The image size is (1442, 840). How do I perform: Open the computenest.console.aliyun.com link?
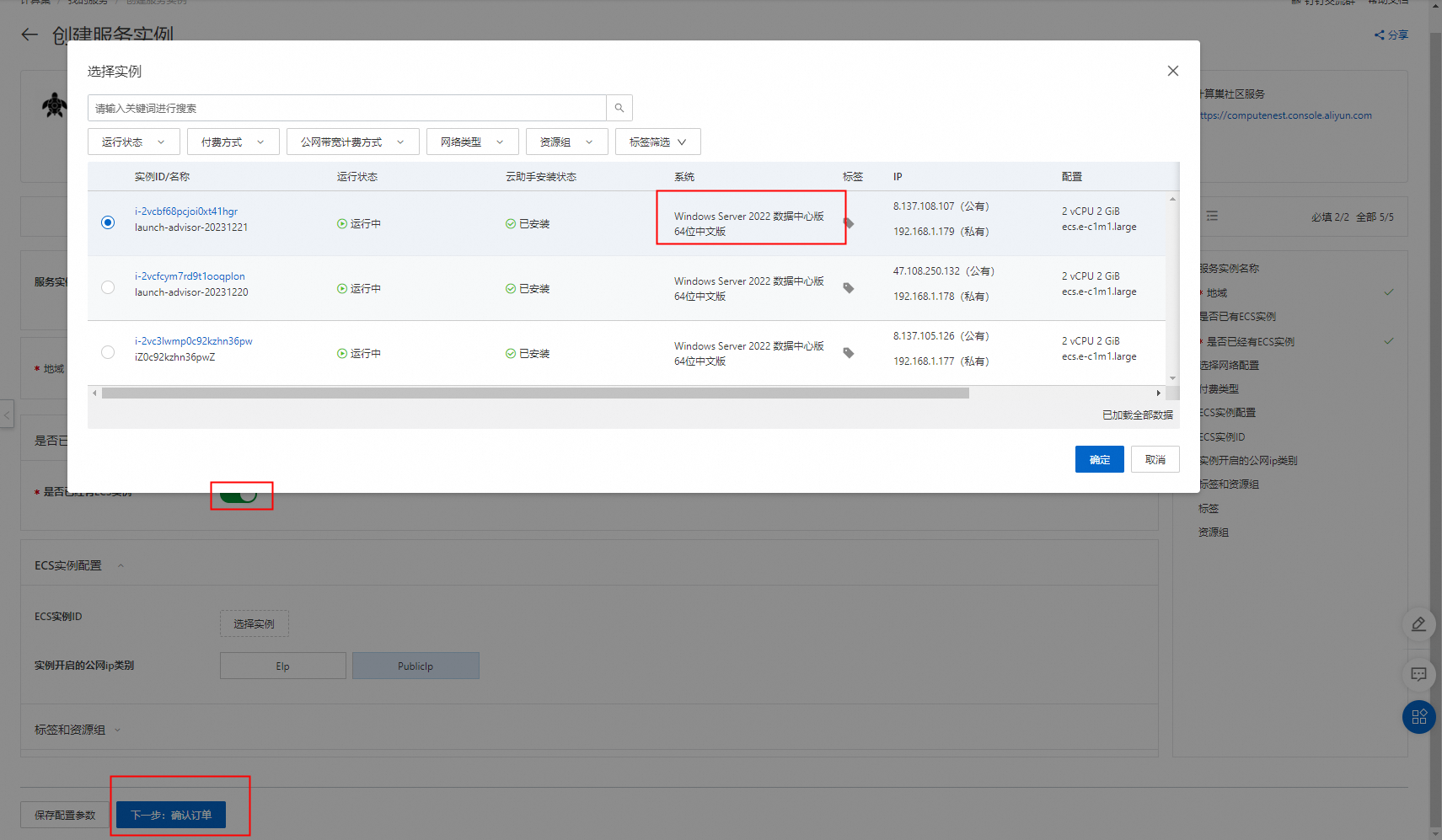click(x=1285, y=115)
